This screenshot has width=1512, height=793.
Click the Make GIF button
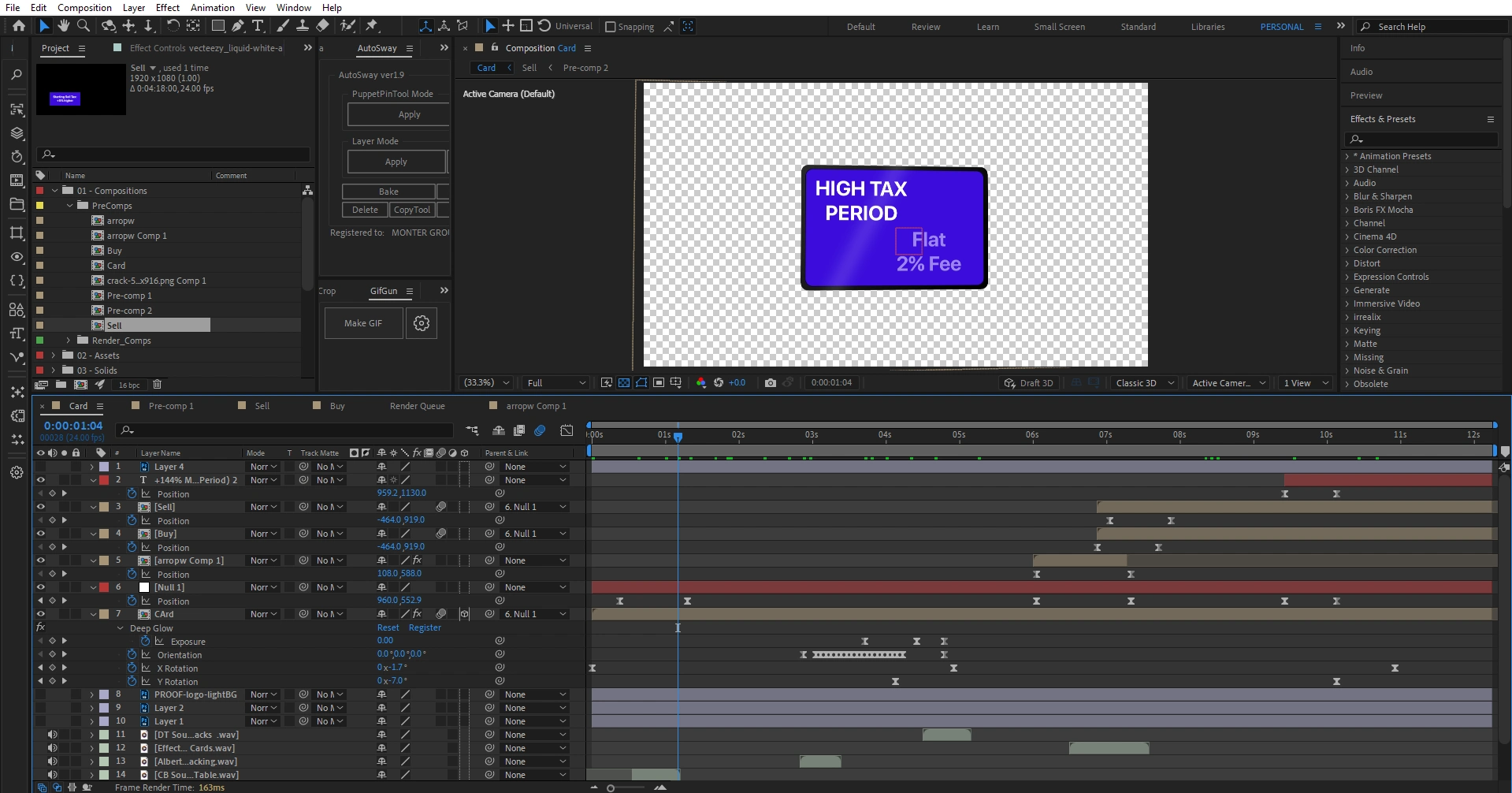pyautogui.click(x=363, y=323)
